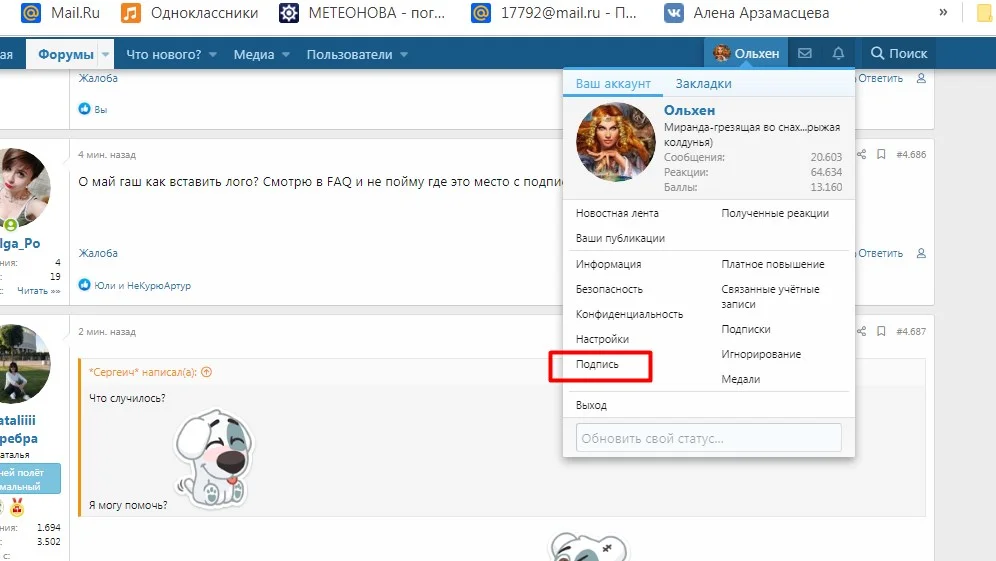Open the Подпись signature editor
Screen dimensions: 996x561
(x=596, y=364)
